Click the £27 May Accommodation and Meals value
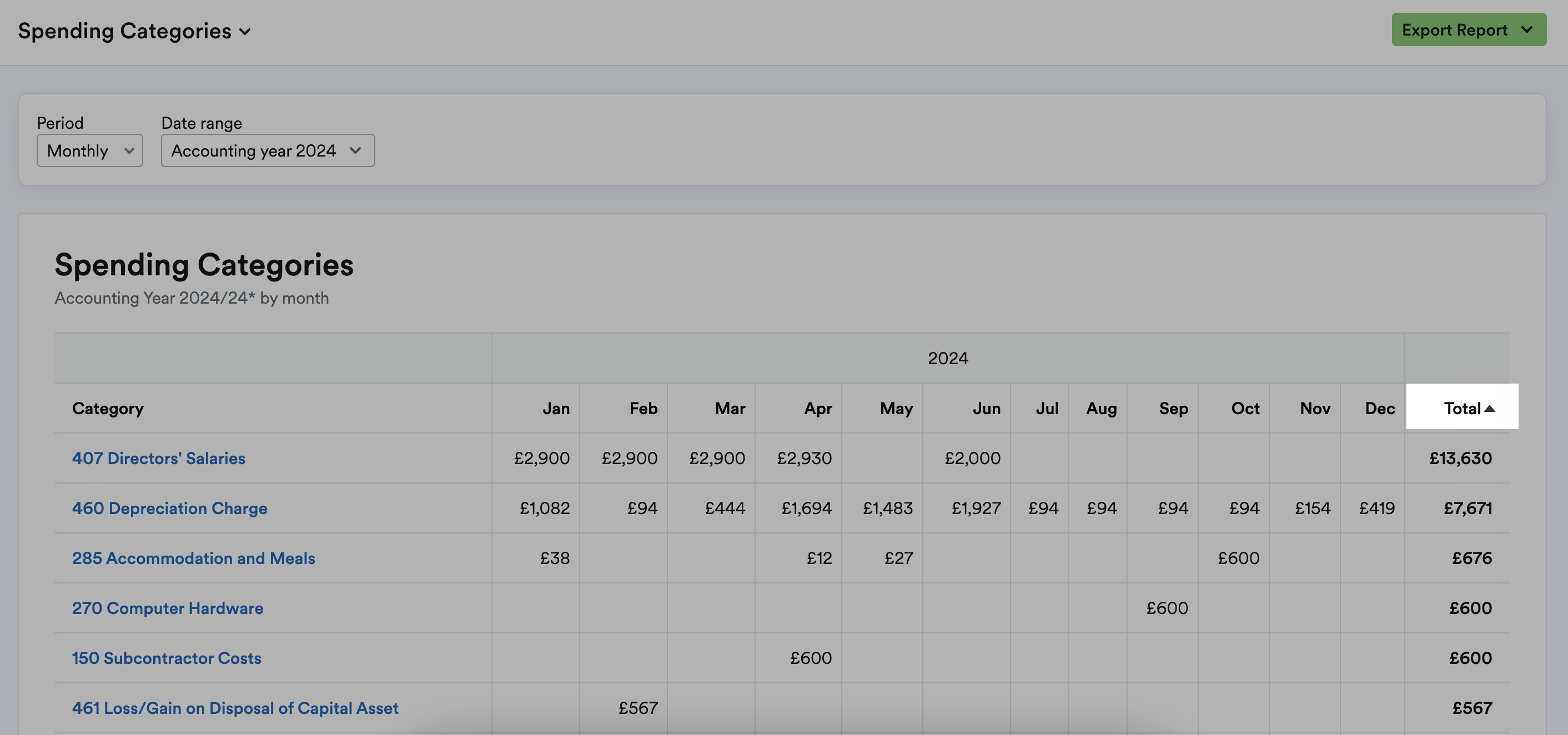The image size is (1568, 735). click(898, 558)
